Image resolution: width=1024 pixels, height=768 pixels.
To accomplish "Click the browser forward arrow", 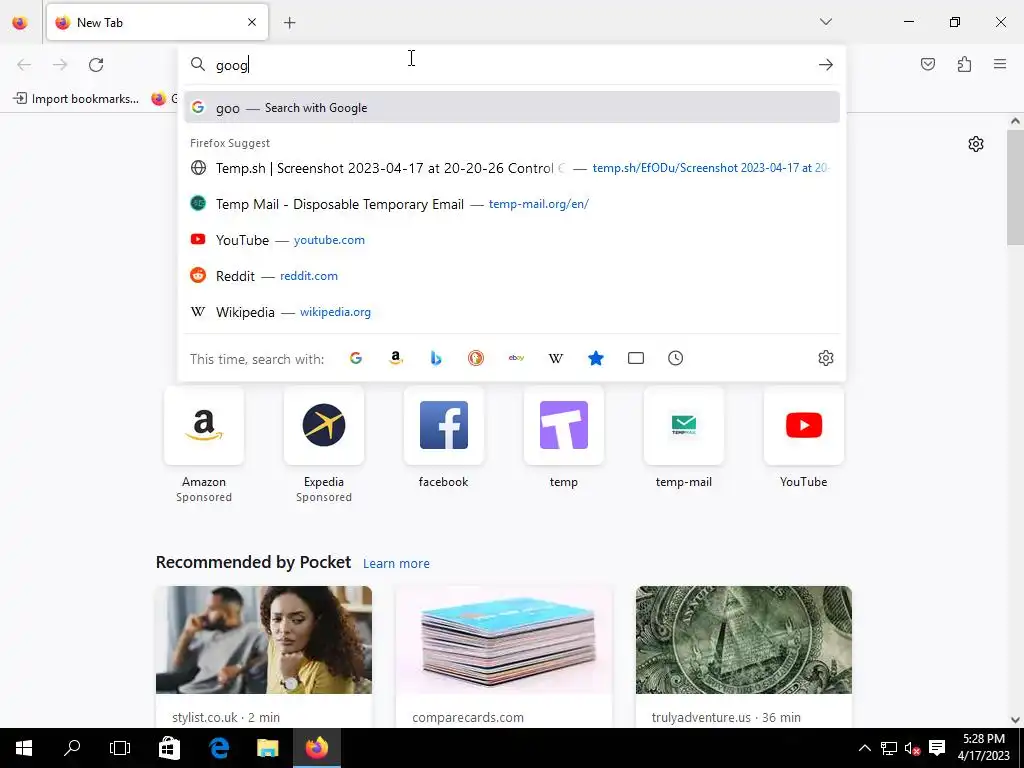I will click(x=60, y=65).
